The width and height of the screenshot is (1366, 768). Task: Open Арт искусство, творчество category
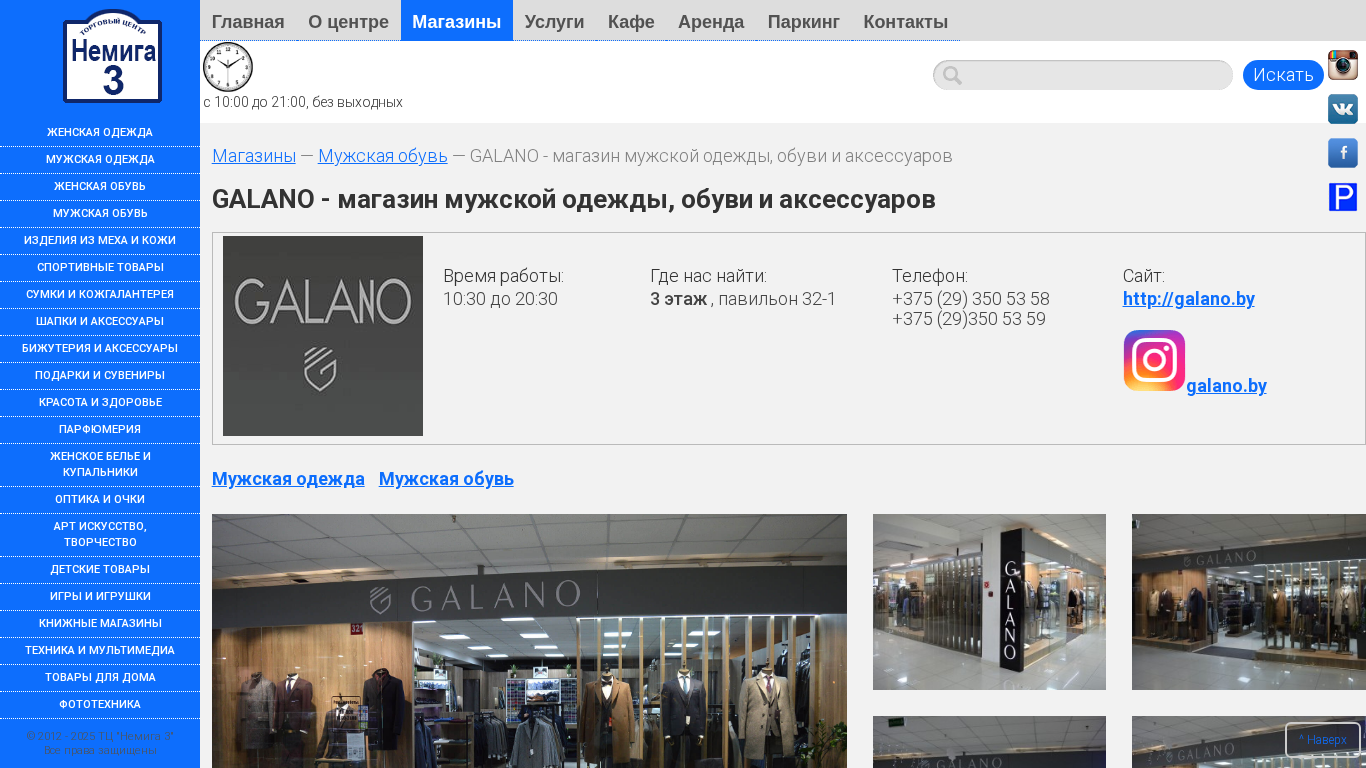click(100, 535)
